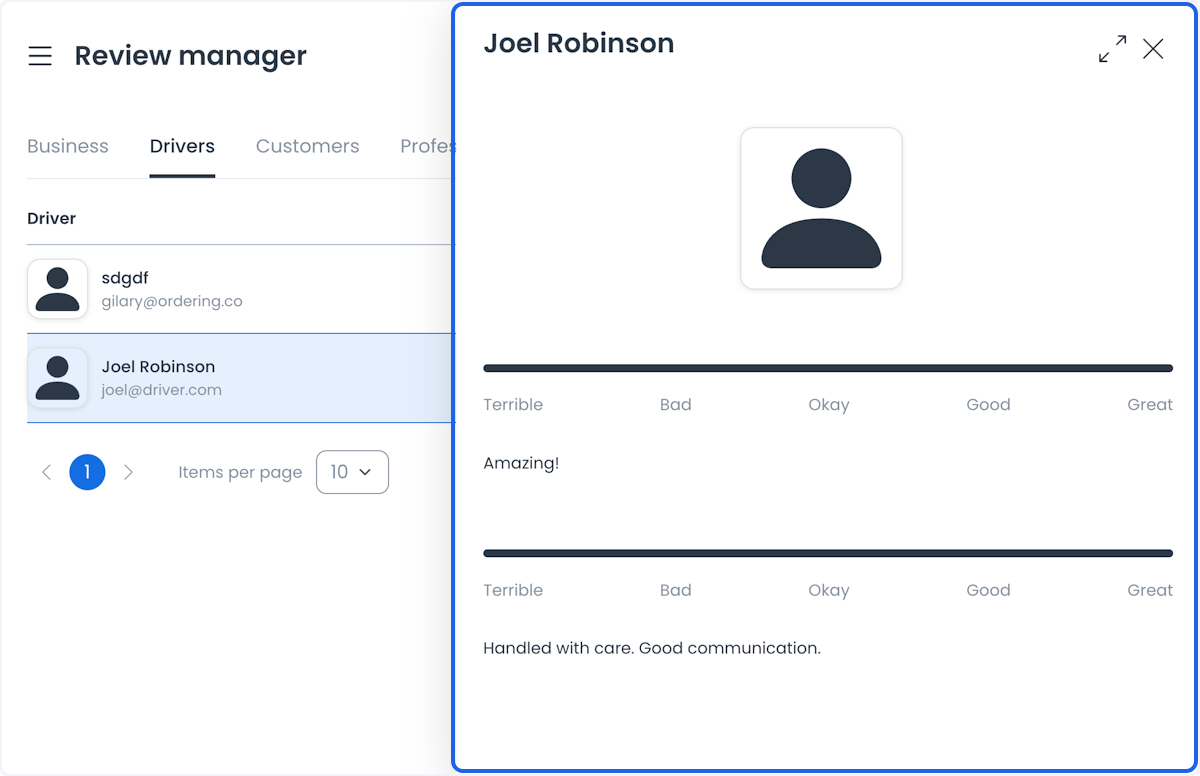Go to next page arrow
Image resolution: width=1200 pixels, height=776 pixels.
coord(128,472)
